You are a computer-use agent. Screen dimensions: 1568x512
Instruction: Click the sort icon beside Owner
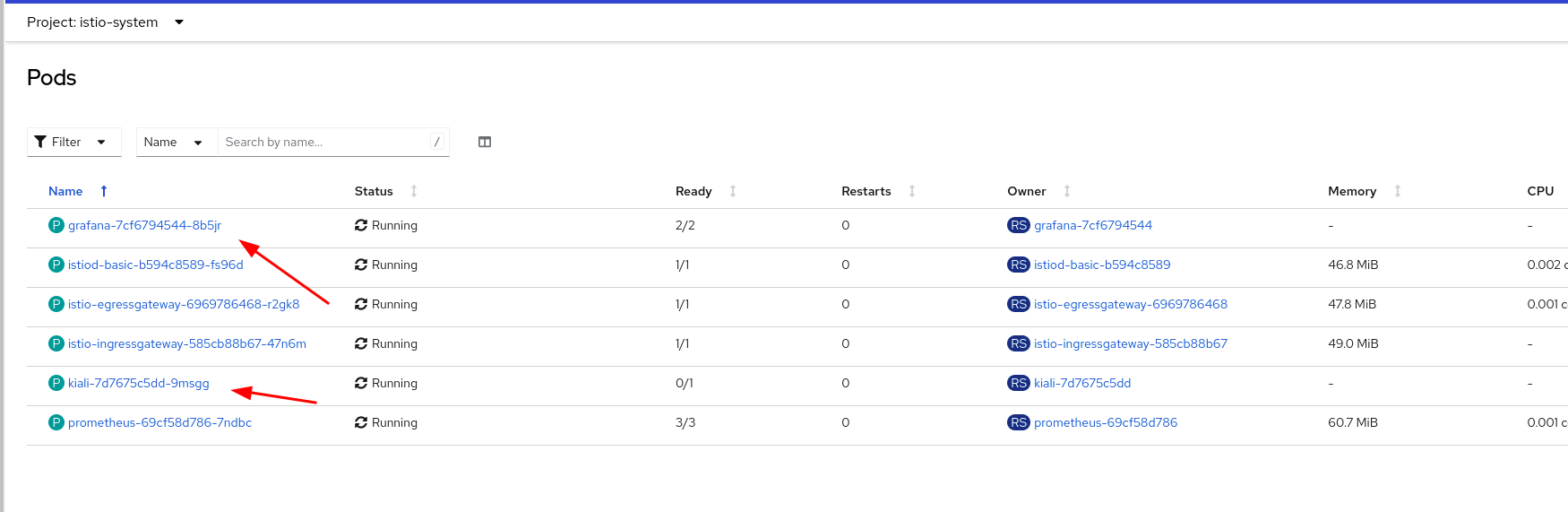pyautogui.click(x=1067, y=191)
